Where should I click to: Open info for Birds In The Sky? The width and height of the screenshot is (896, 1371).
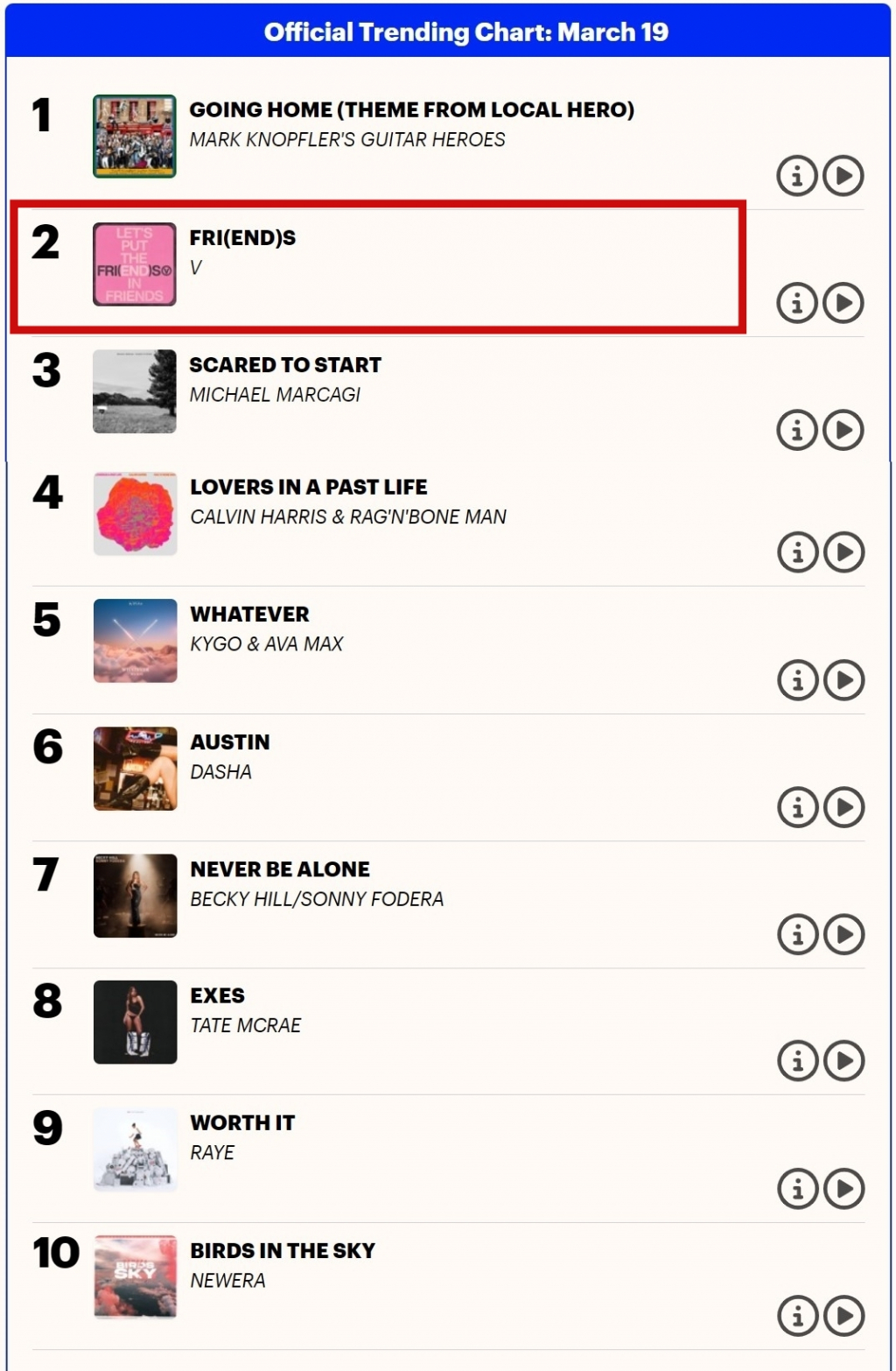point(798,1316)
